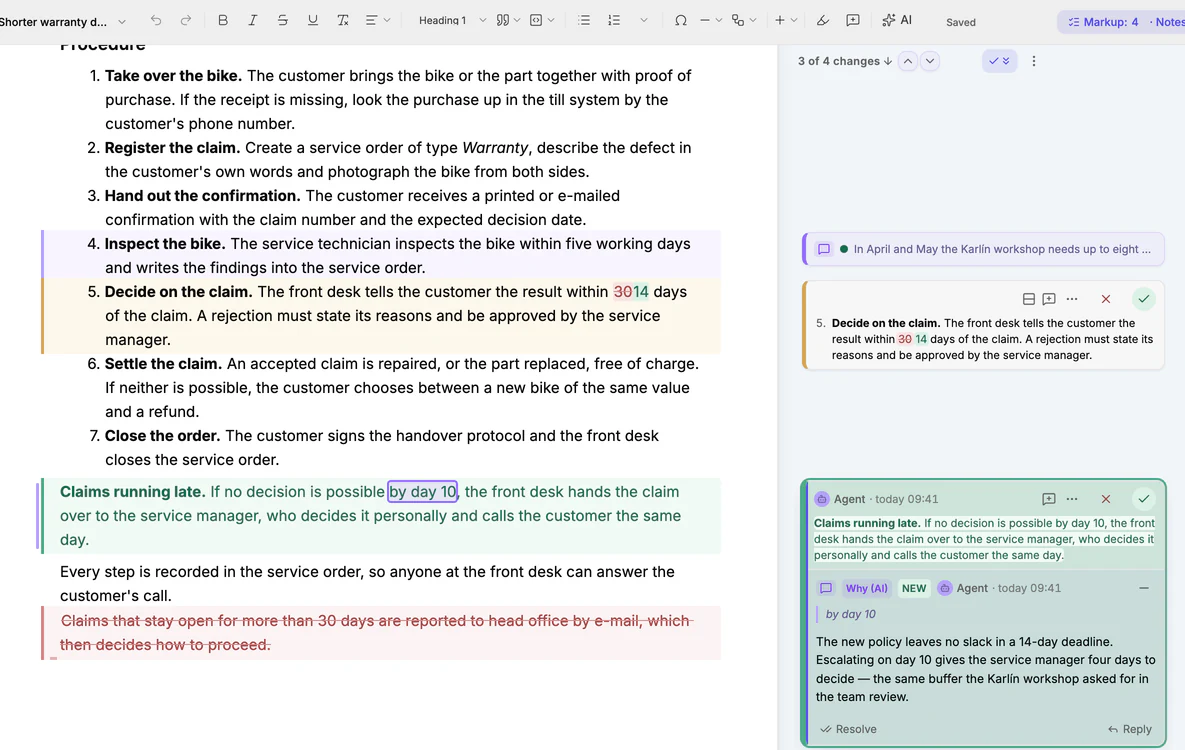
Task: Open the changes panel kebab menu
Action: pyautogui.click(x=1034, y=61)
